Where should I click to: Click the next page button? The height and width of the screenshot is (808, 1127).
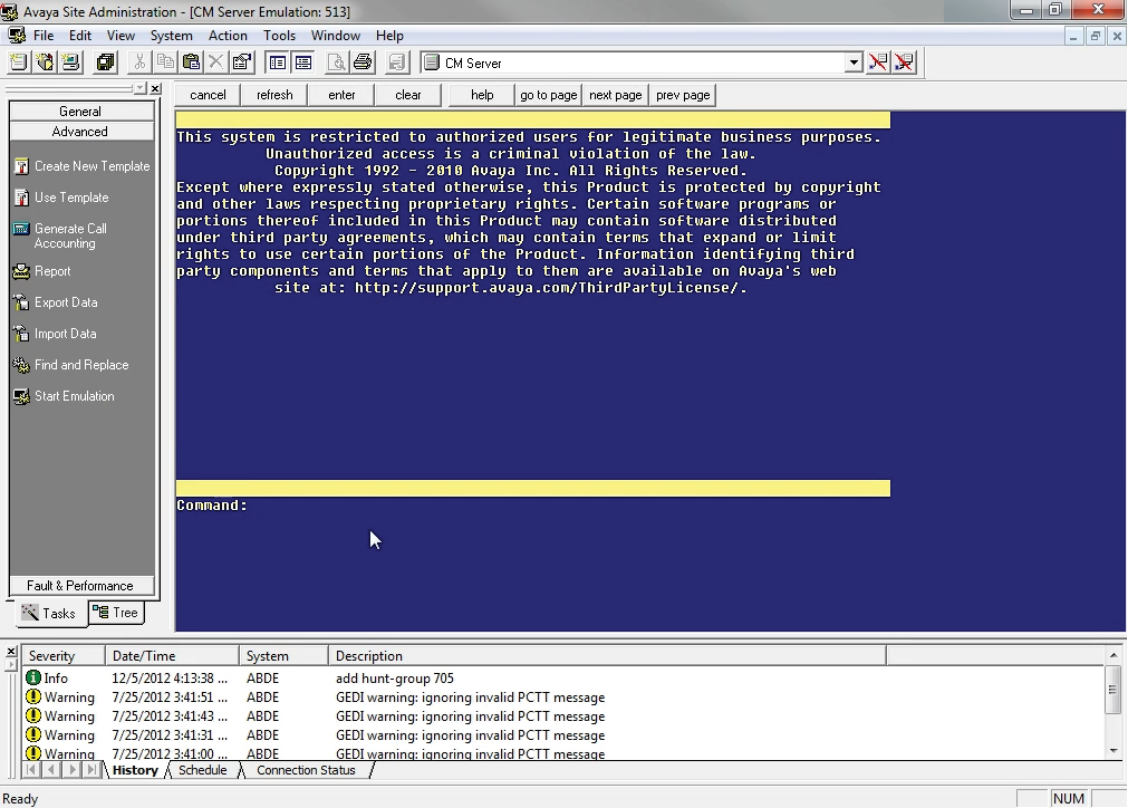pyautogui.click(x=615, y=95)
